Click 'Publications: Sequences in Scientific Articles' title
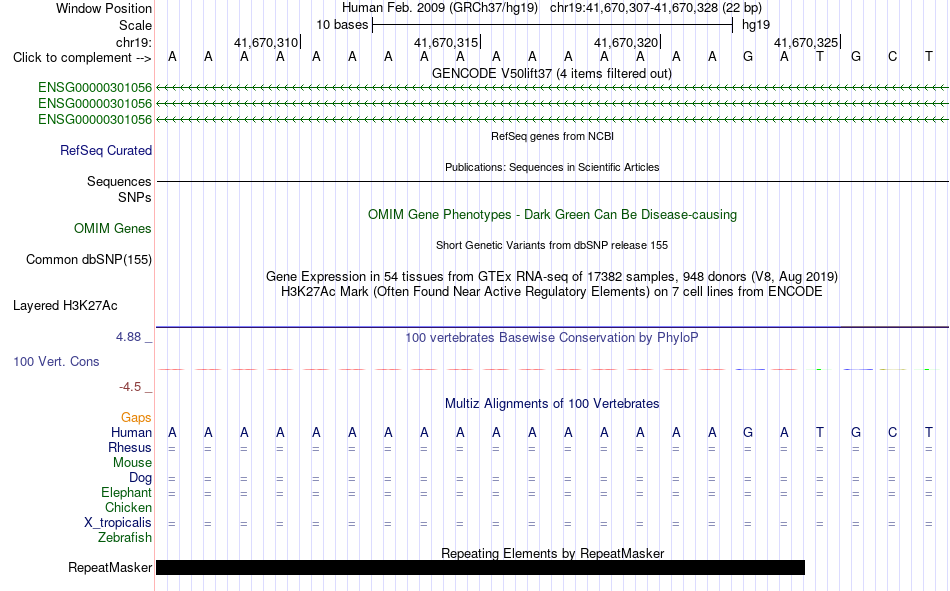The width and height of the screenshot is (950, 591). coord(552,167)
